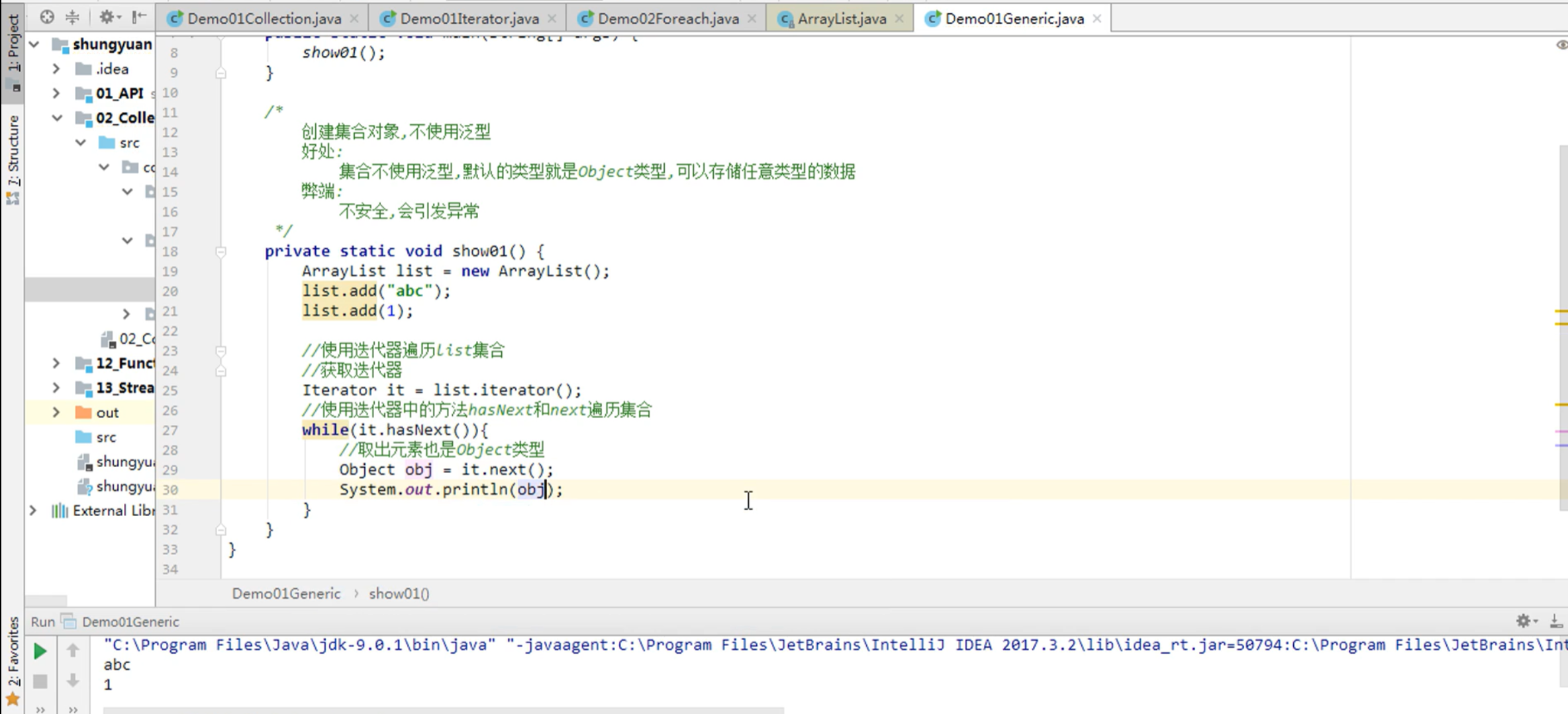Open the Favorites tool window sidebar tab
The height and width of the screenshot is (714, 1568).
point(13,662)
